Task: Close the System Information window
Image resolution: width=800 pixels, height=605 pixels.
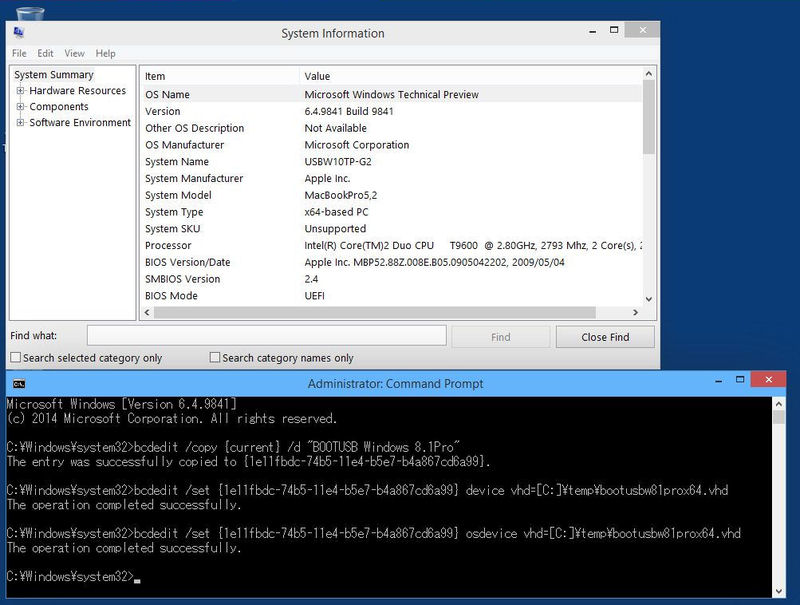Action: click(x=642, y=30)
